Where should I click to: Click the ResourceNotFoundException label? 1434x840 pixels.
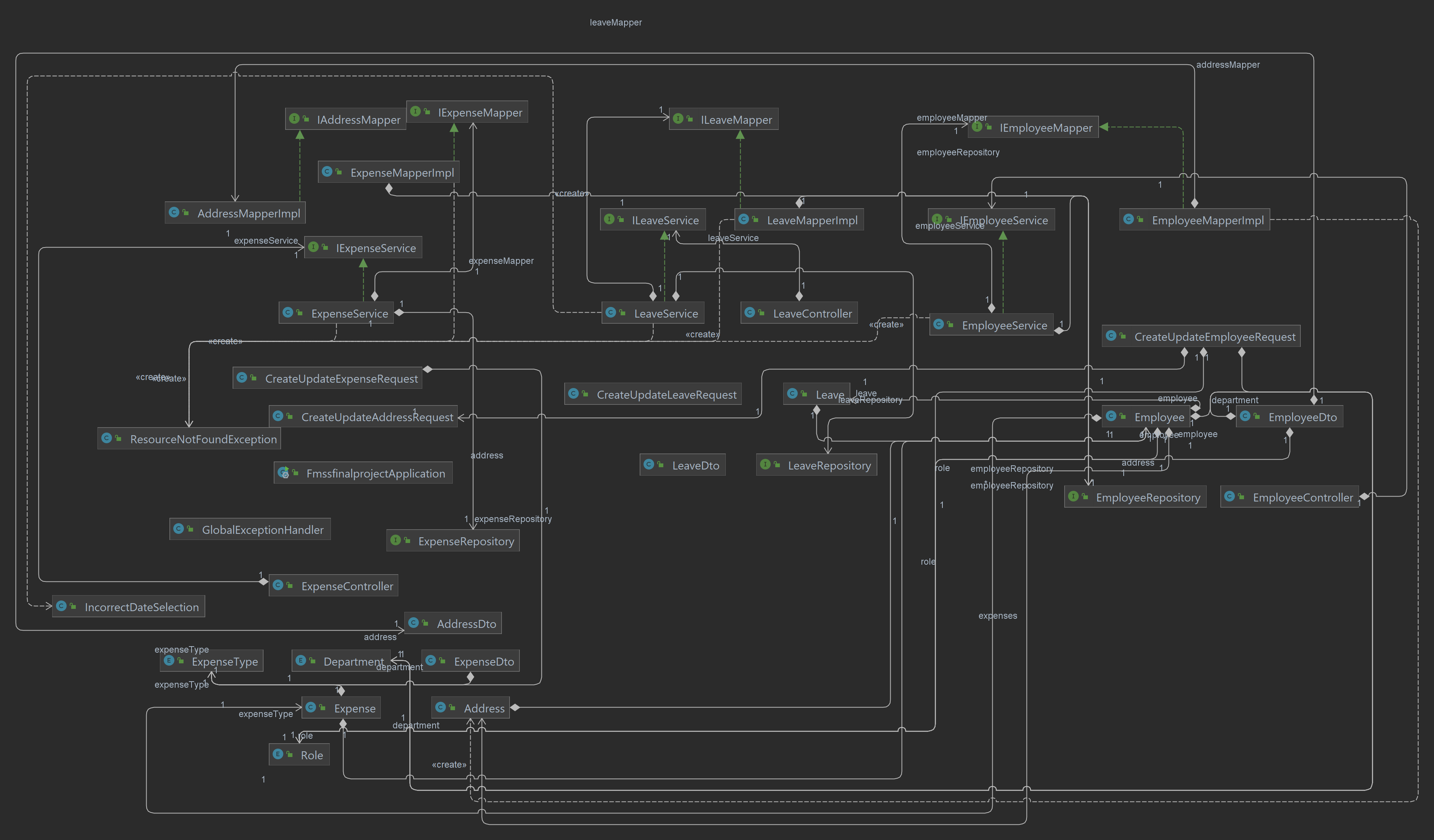click(203, 439)
